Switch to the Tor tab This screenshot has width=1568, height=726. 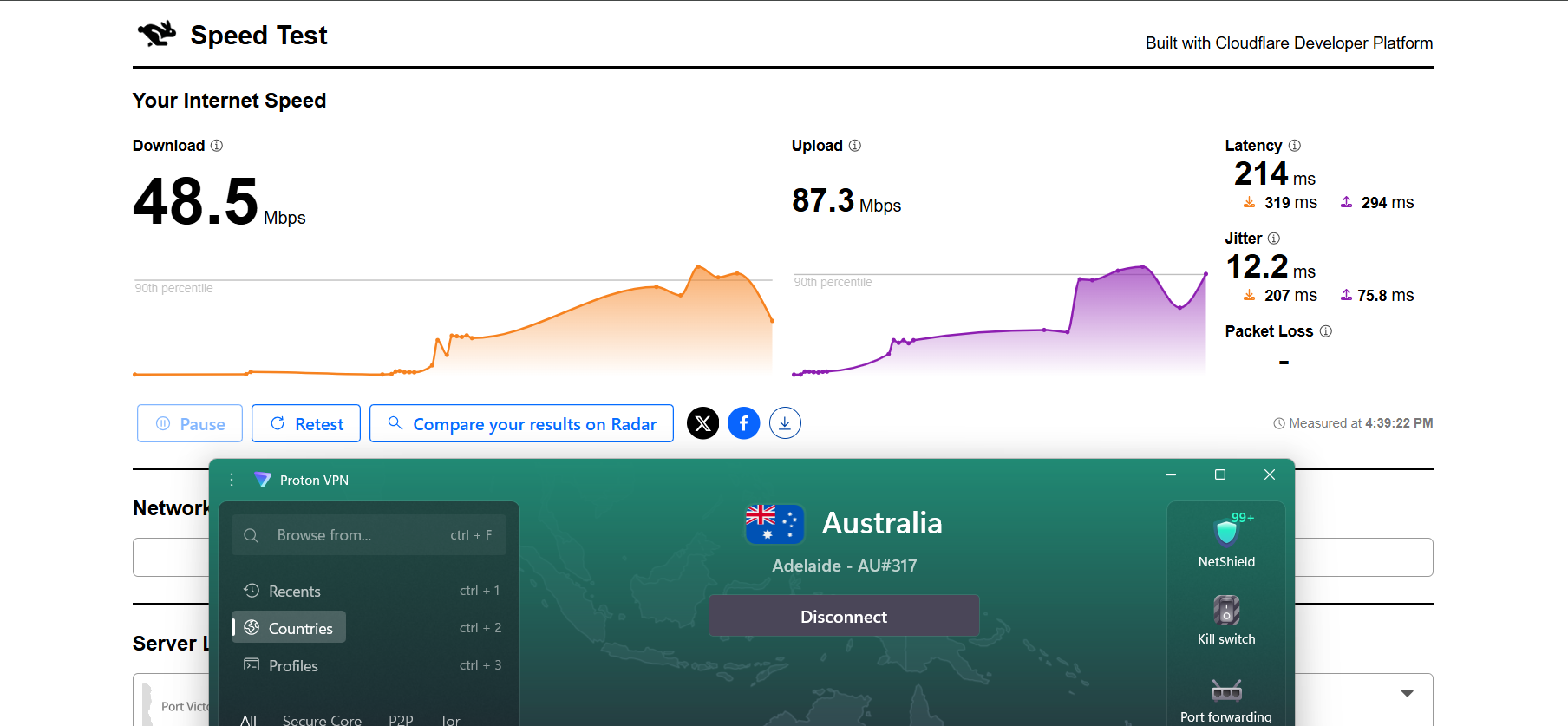449,719
